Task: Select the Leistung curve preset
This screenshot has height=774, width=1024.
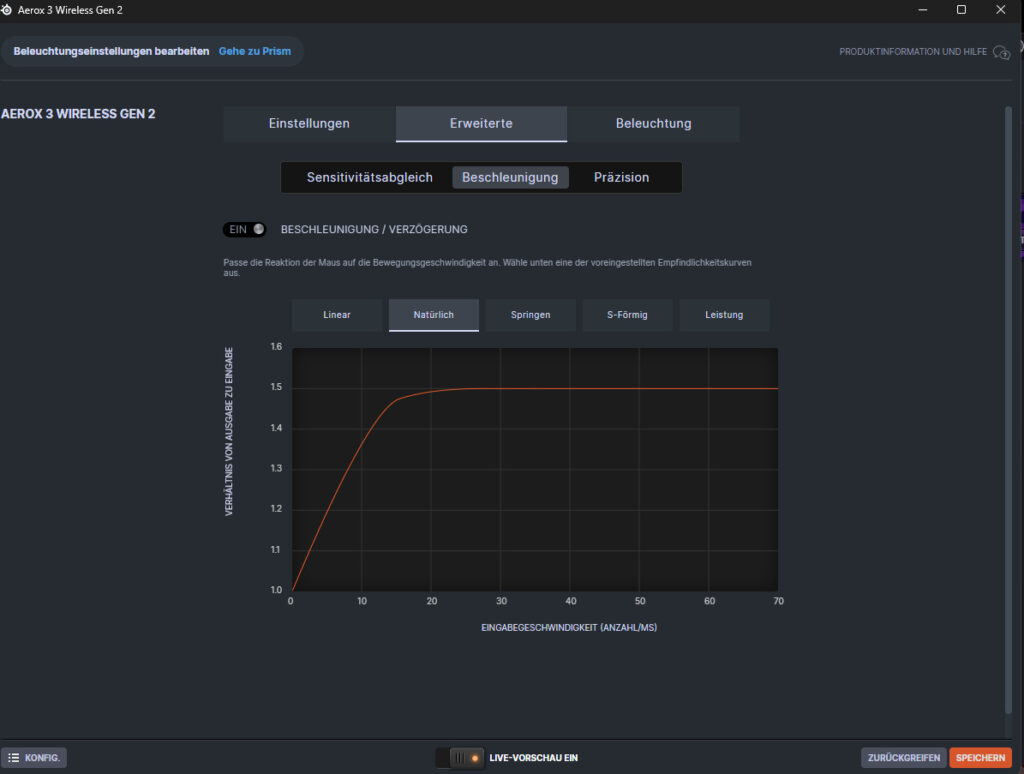Action: 724,315
